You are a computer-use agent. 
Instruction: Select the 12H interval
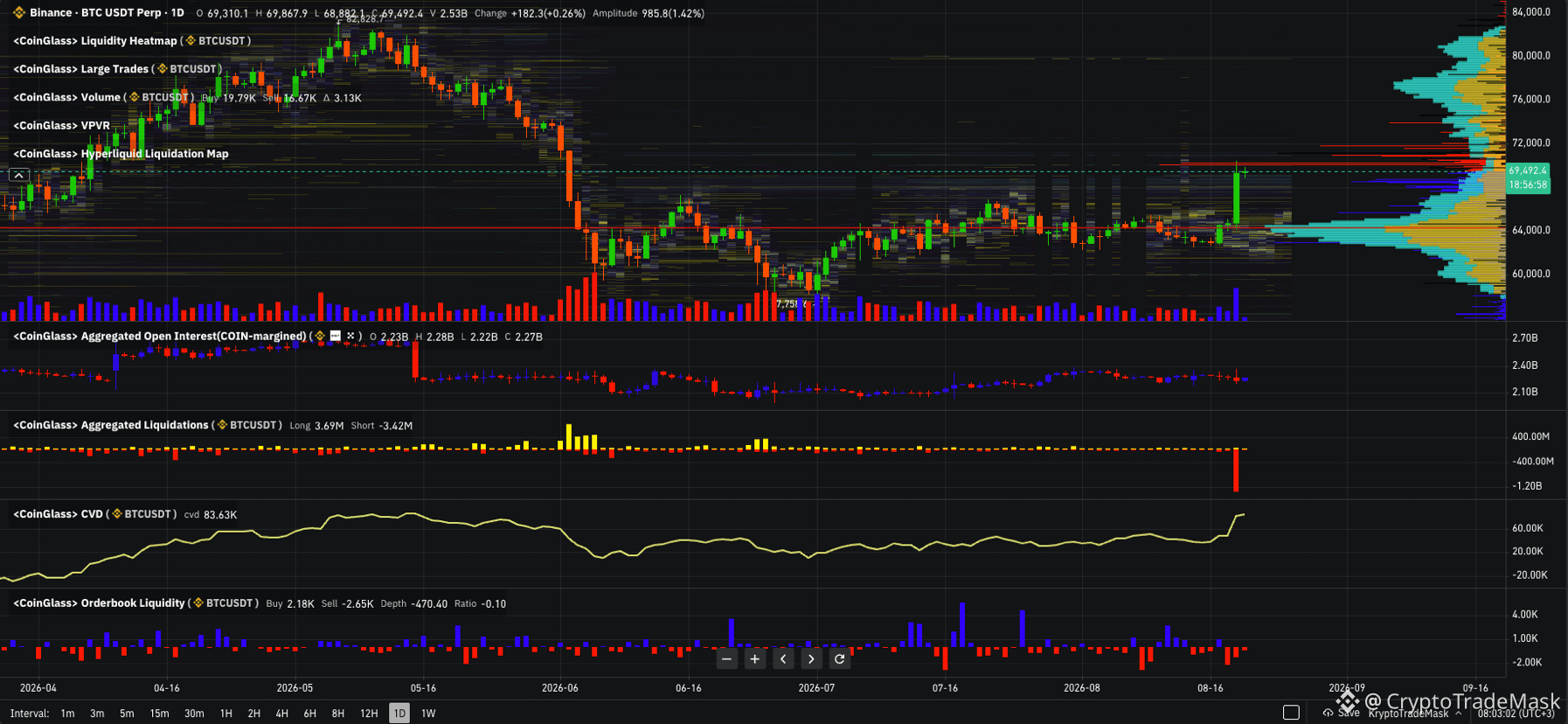click(x=369, y=714)
